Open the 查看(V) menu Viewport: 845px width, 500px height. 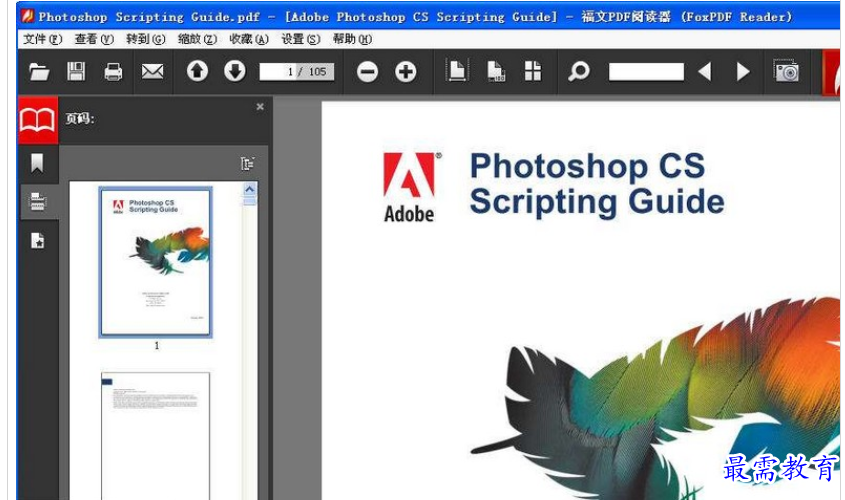coord(94,39)
